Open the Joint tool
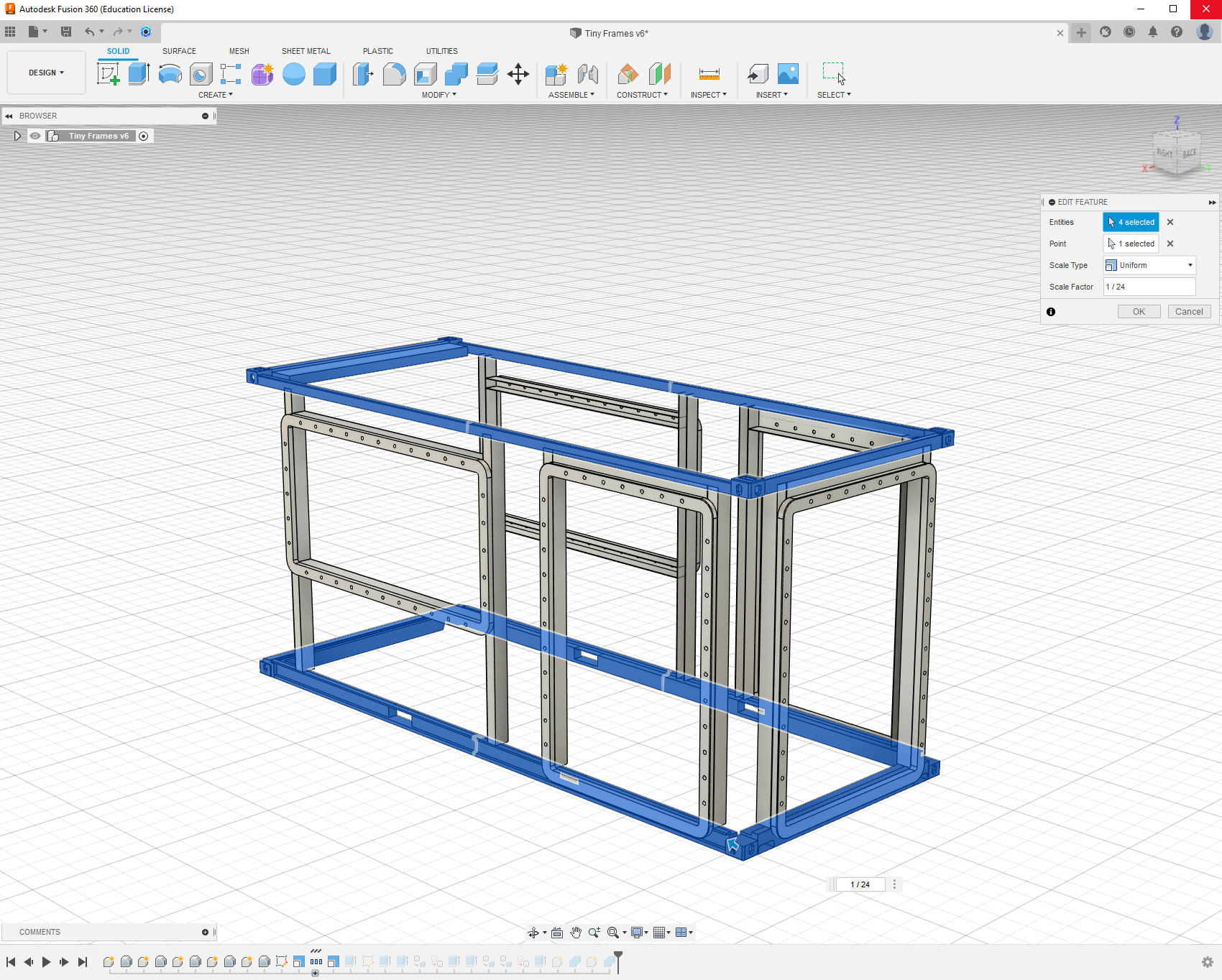This screenshot has height=980, width=1222. [589, 74]
